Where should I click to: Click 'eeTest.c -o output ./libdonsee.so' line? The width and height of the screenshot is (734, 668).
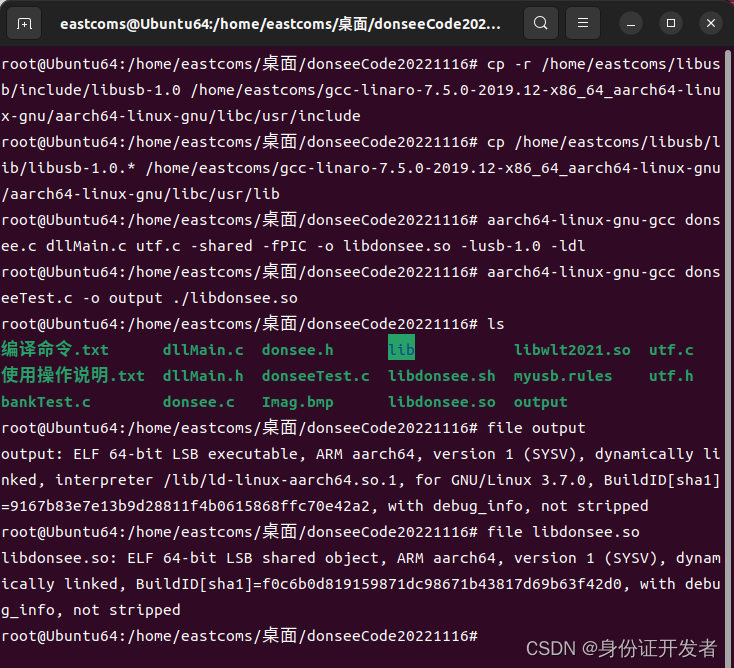tap(149, 298)
